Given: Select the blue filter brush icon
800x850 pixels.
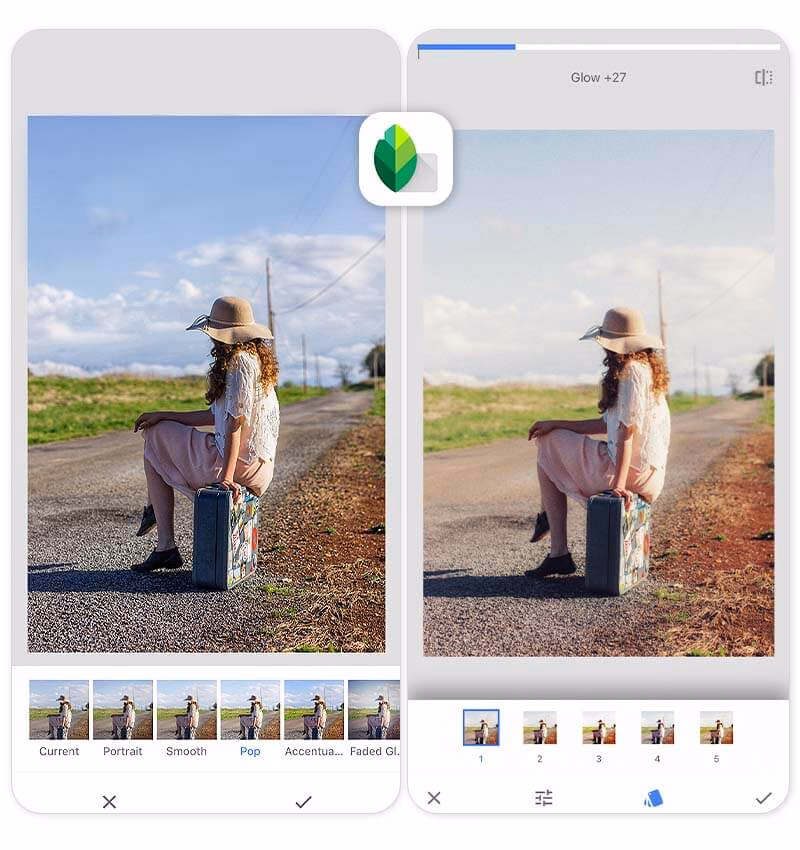Looking at the screenshot, I should 653,798.
